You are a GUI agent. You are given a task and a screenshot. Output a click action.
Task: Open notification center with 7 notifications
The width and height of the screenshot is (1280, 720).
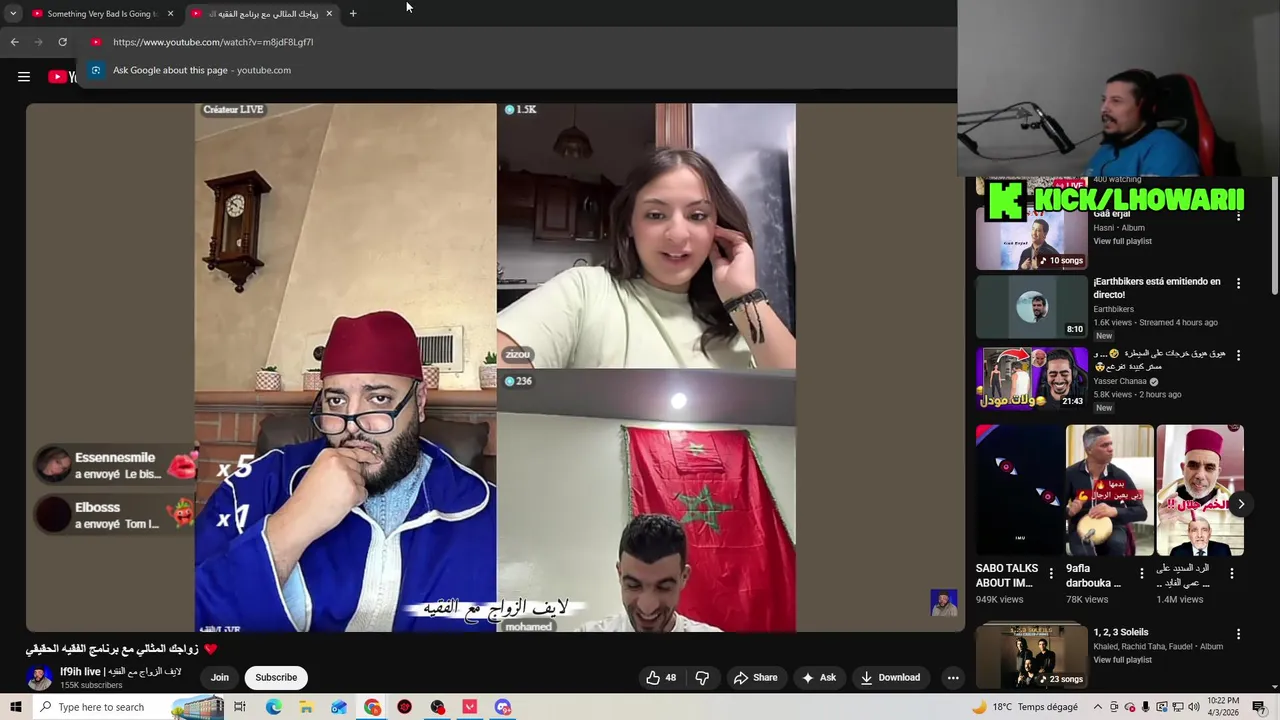point(1262,707)
